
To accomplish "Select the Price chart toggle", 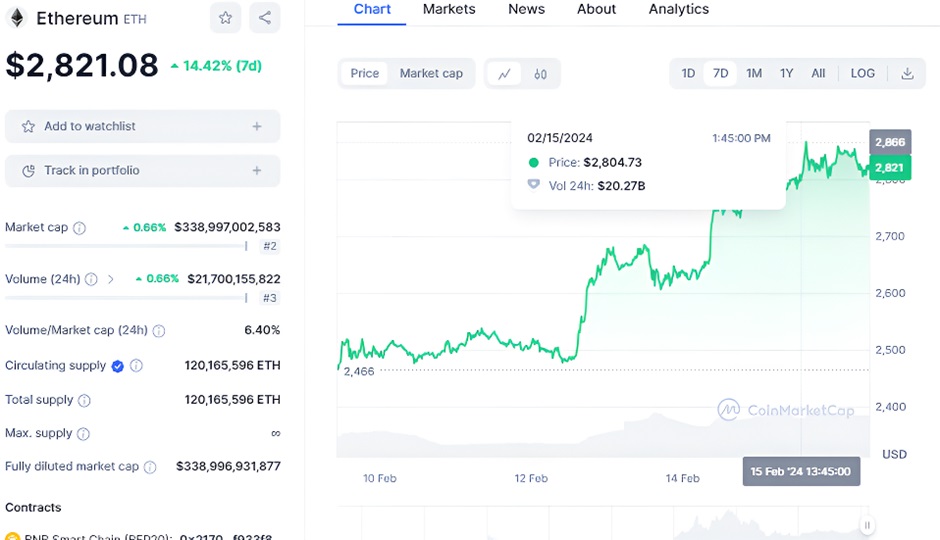I will 364,74.
